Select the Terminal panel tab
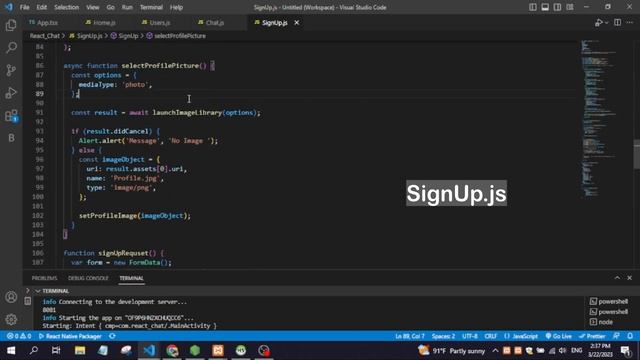This screenshot has height=360, width=640. (x=131, y=278)
